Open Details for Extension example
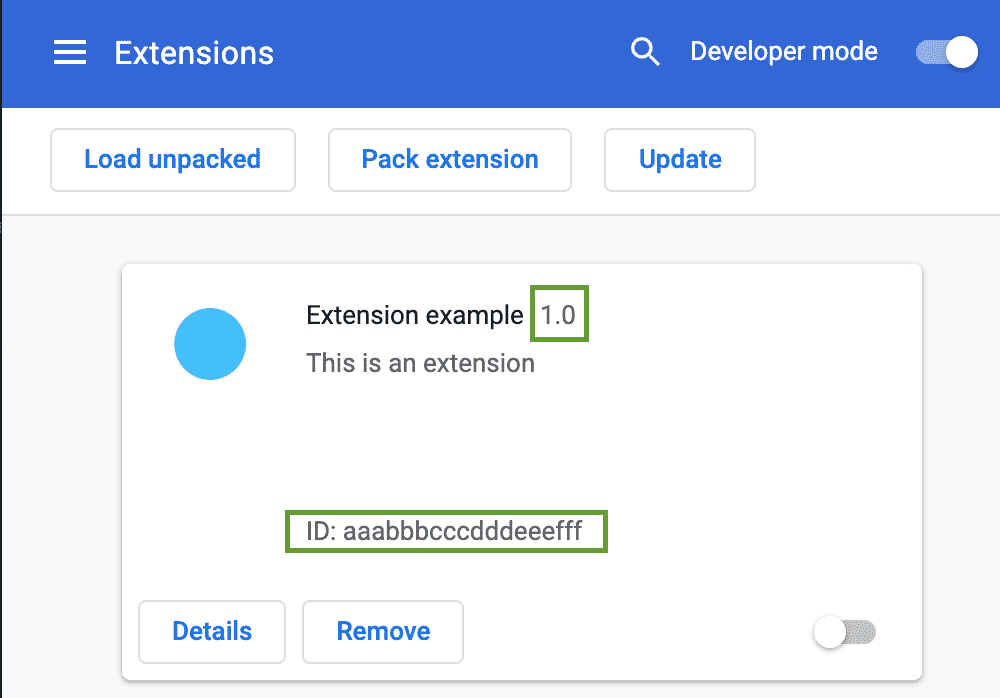Screen dimensions: 1000x698 pyautogui.click(x=211, y=632)
